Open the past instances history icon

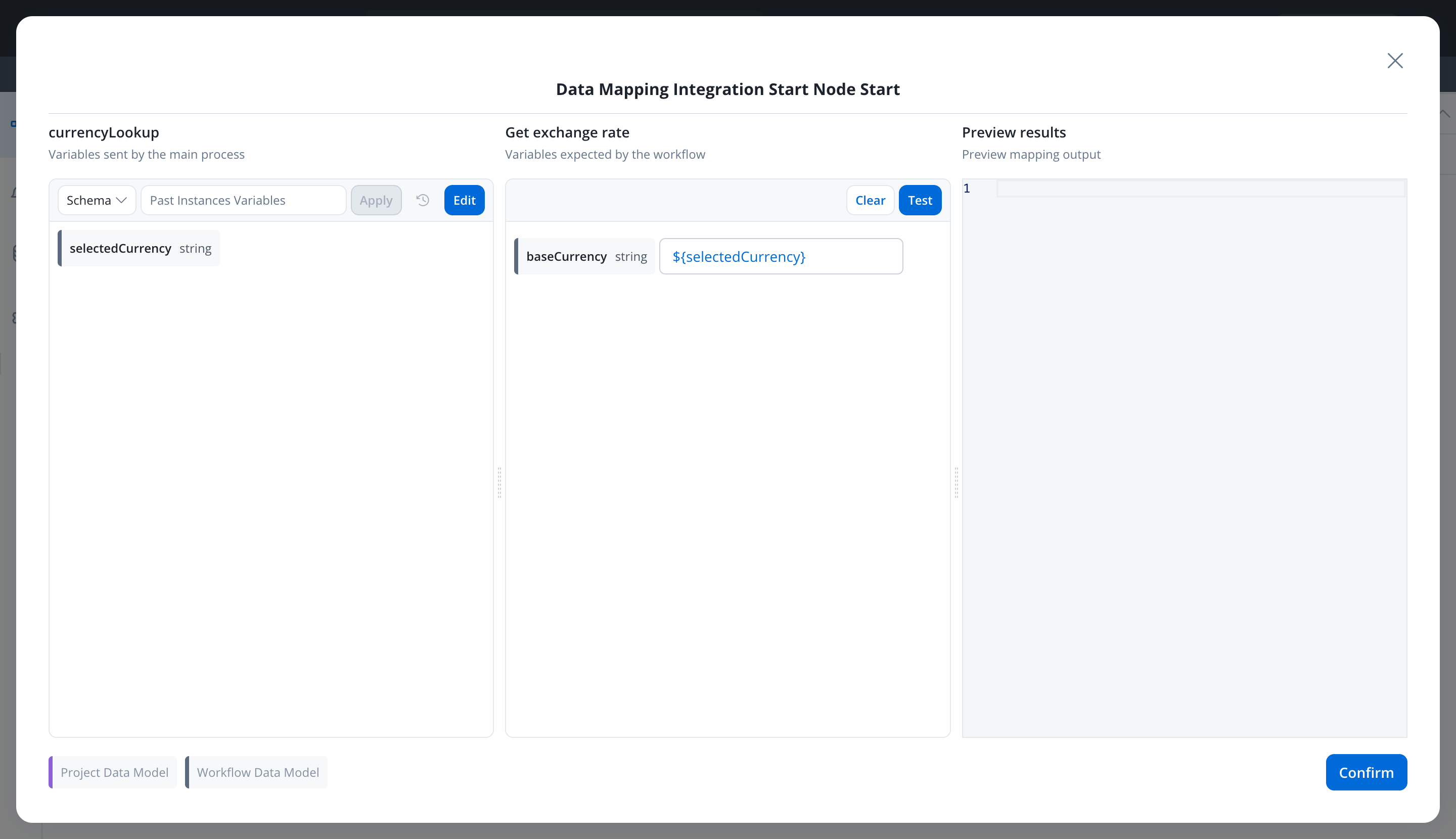423,200
